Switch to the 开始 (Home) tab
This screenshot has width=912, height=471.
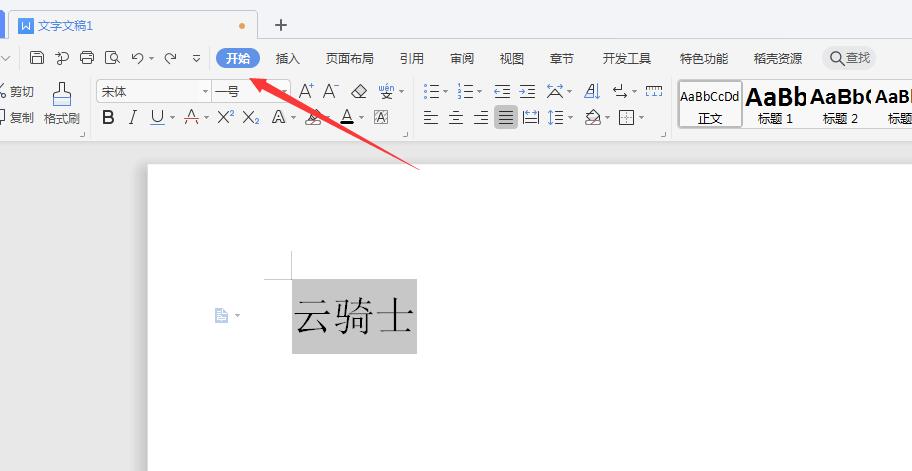coord(238,58)
